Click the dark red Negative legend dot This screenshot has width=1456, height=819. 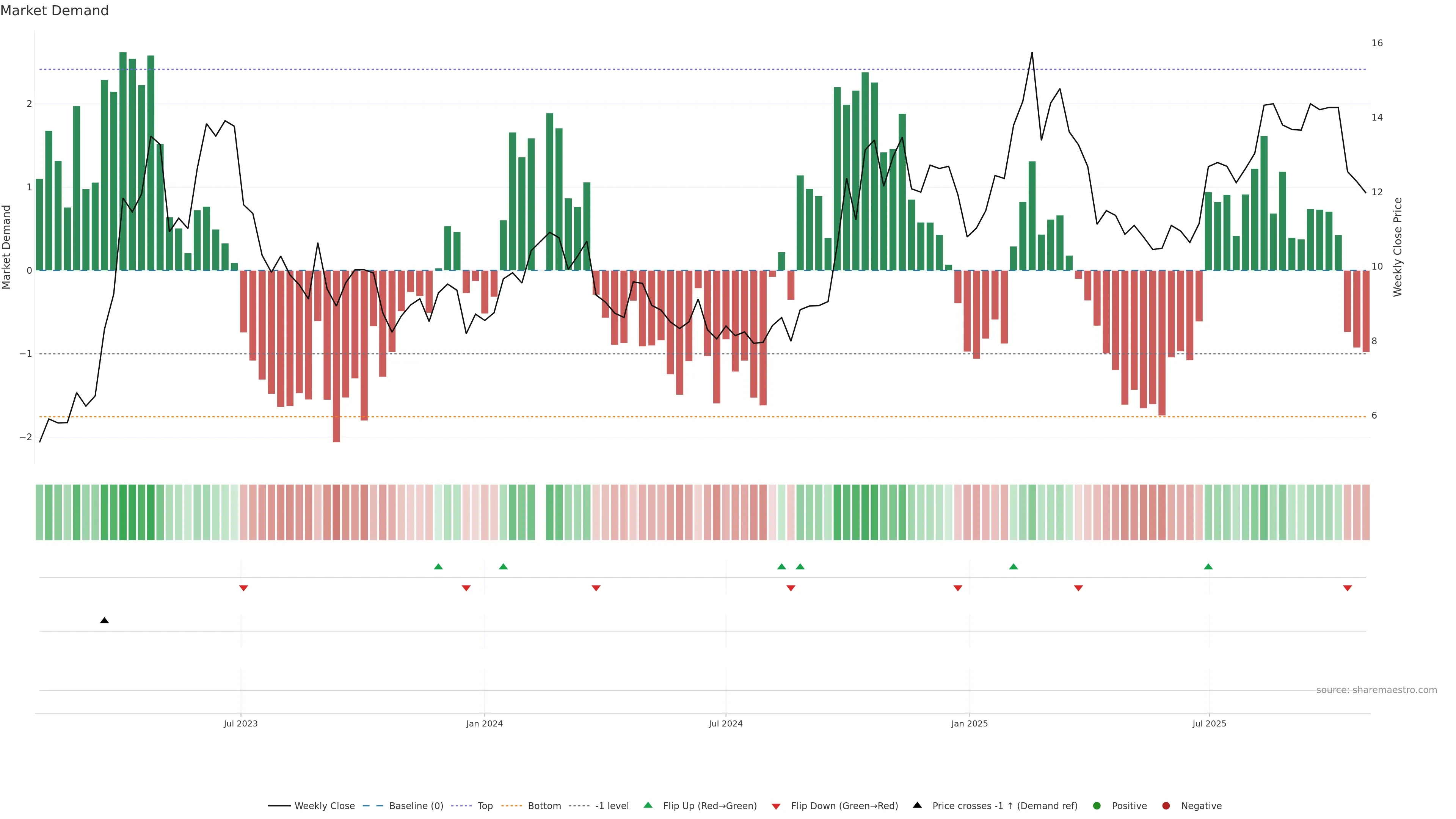1166,806
